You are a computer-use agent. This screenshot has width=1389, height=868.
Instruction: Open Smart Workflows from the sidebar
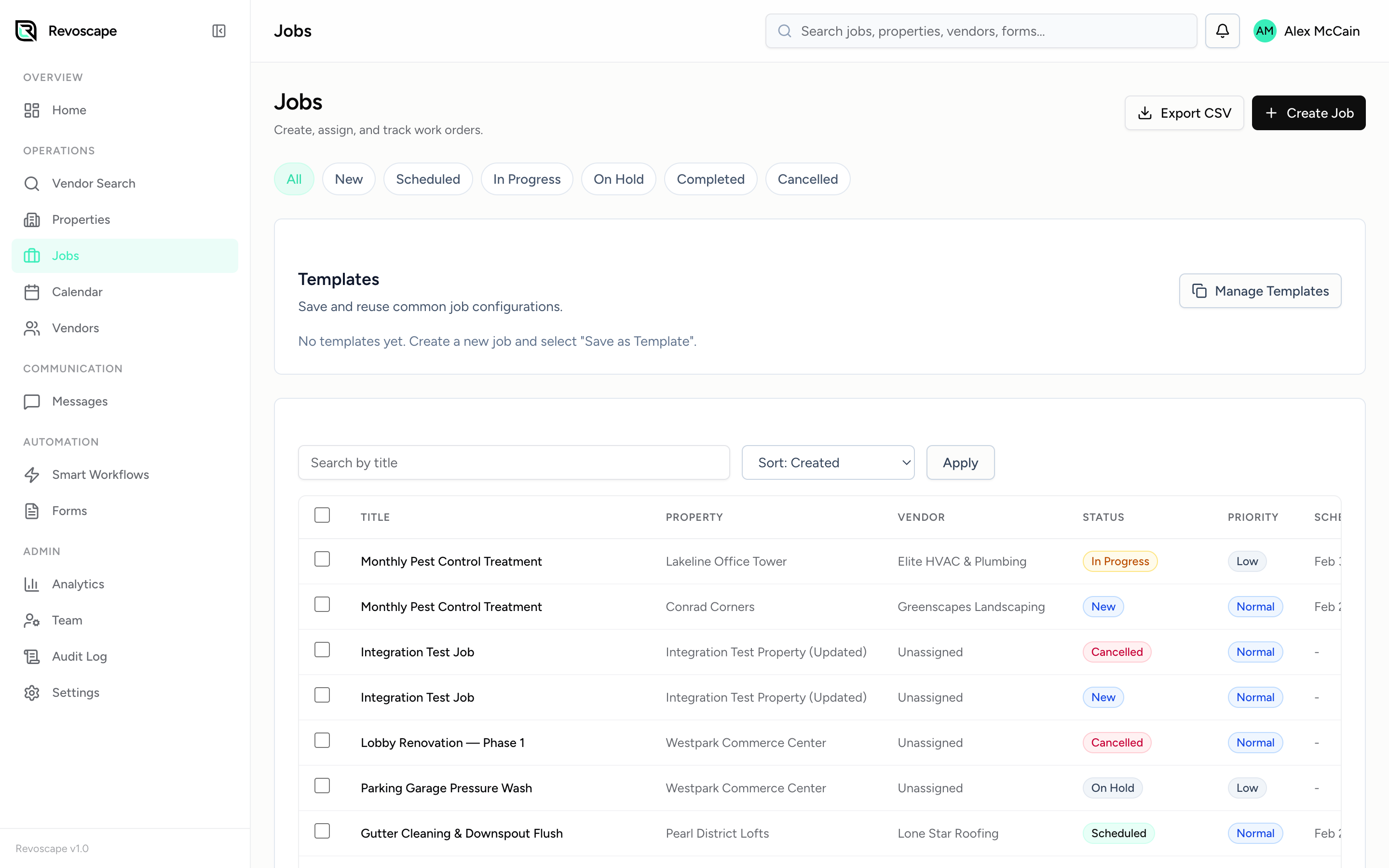(x=100, y=475)
